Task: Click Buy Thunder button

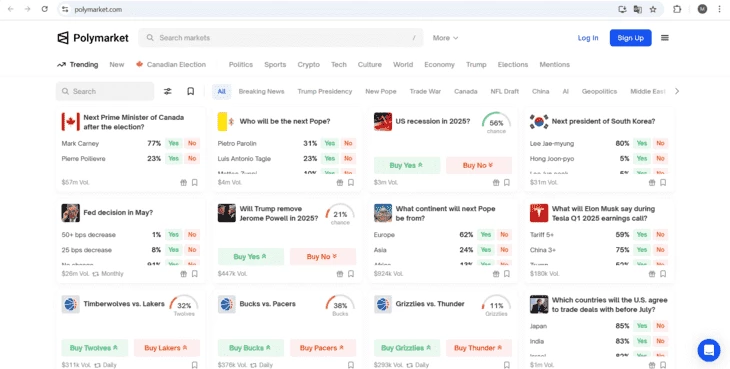Action: 479,348
